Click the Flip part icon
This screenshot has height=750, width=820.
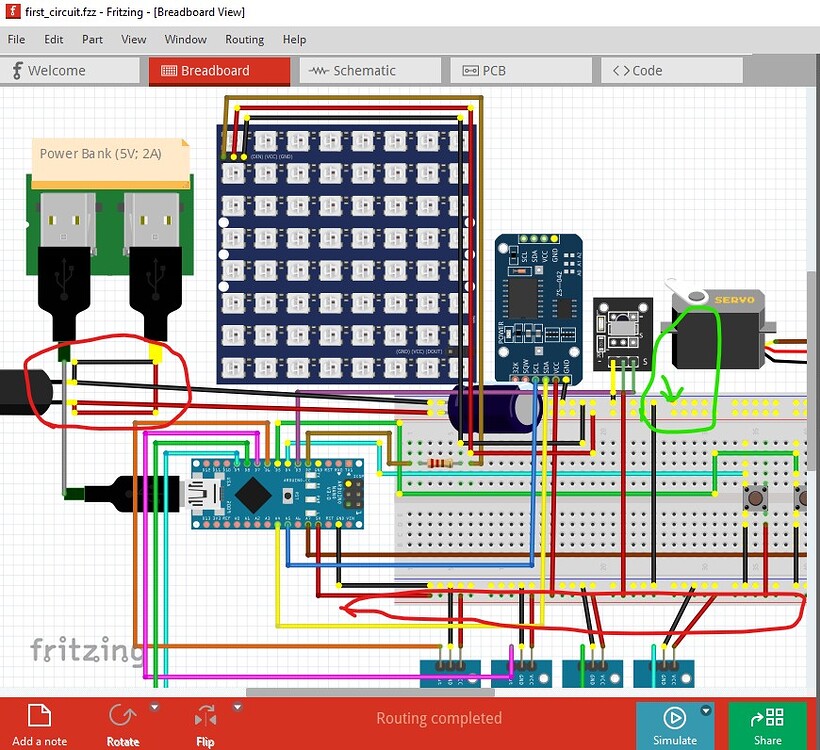click(205, 716)
